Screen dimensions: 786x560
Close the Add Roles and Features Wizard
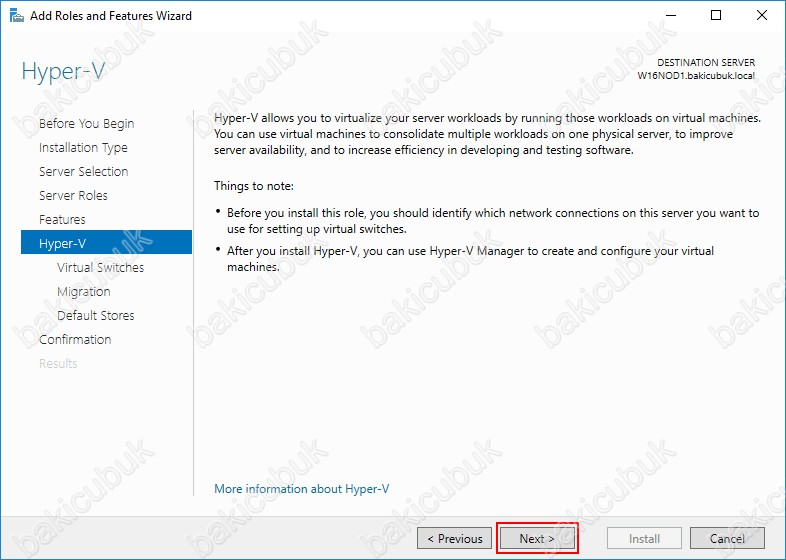click(761, 16)
